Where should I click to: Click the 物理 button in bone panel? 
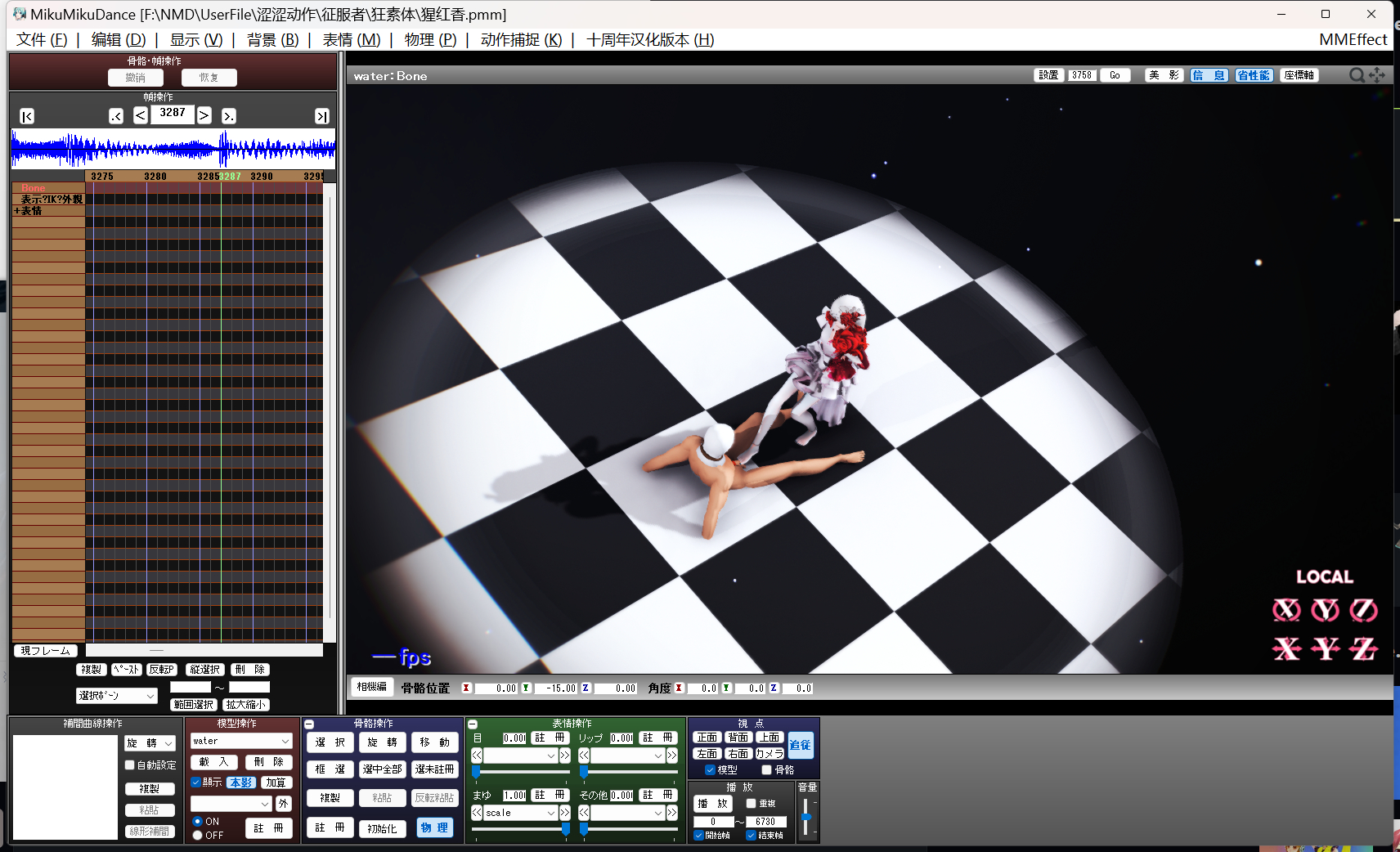[x=434, y=827]
